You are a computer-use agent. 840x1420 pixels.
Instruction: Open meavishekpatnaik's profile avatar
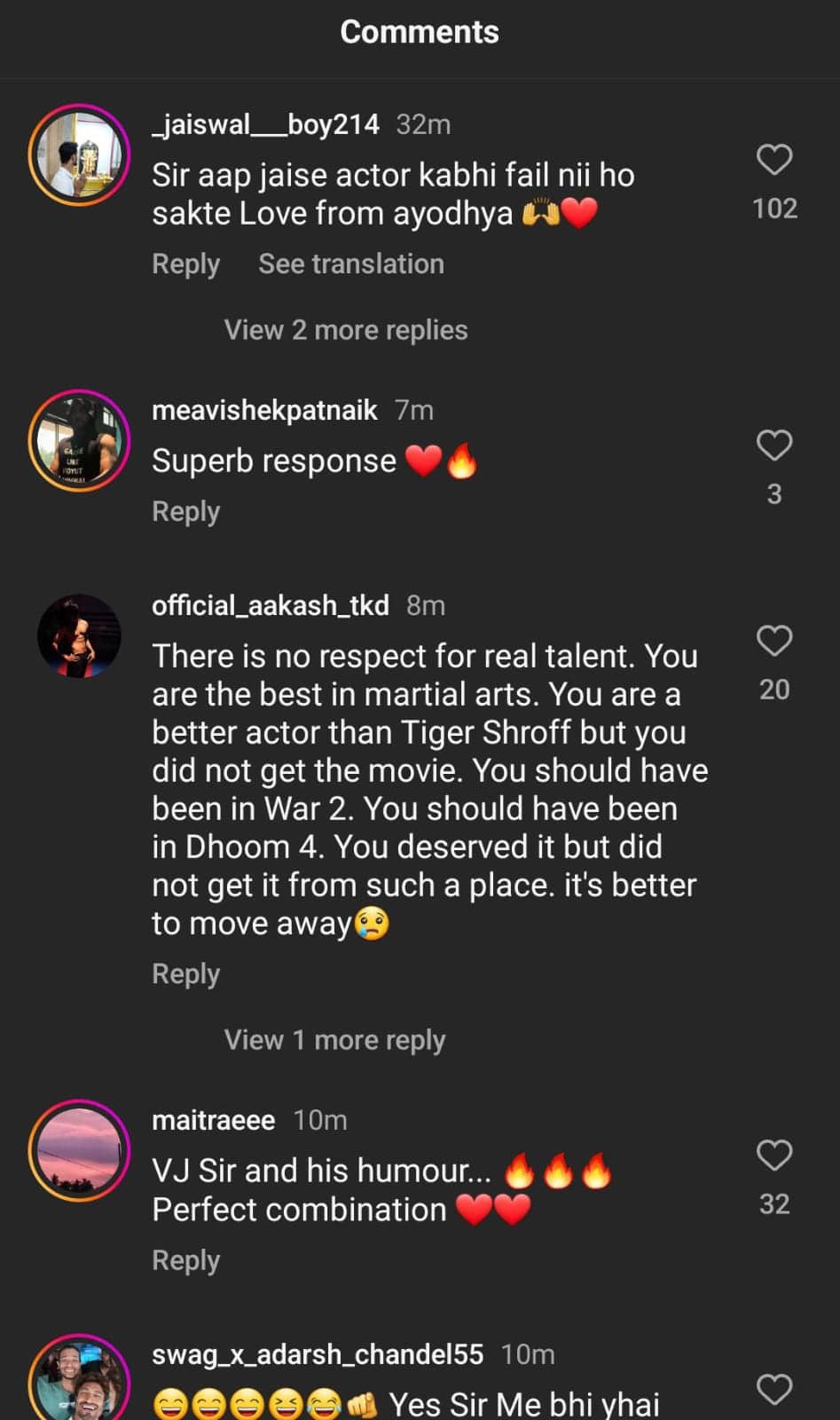79,441
